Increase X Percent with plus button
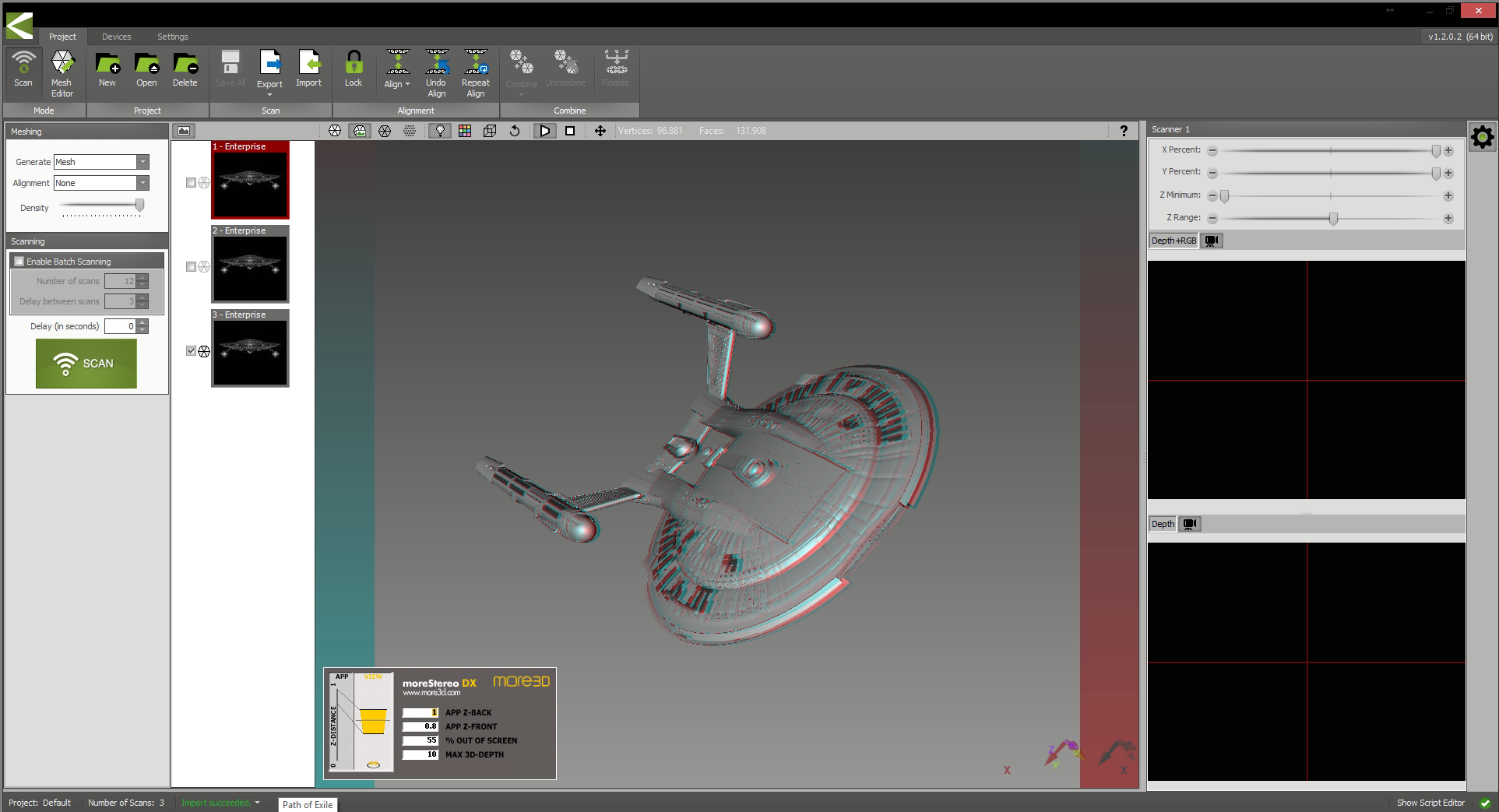 tap(1448, 151)
